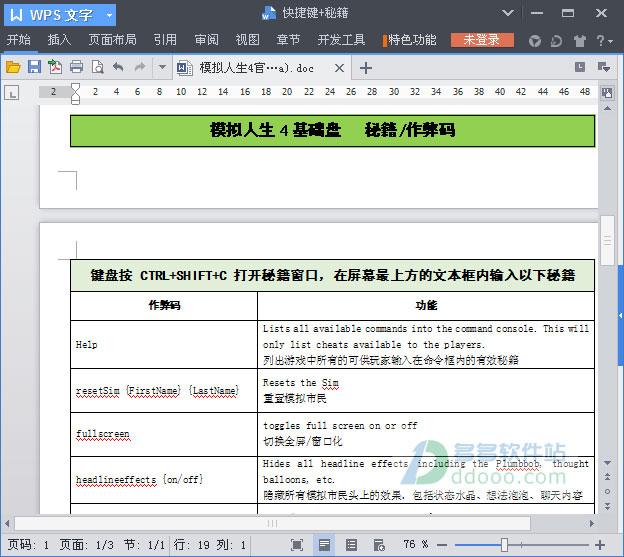Export the document to PDF

(x=55, y=67)
